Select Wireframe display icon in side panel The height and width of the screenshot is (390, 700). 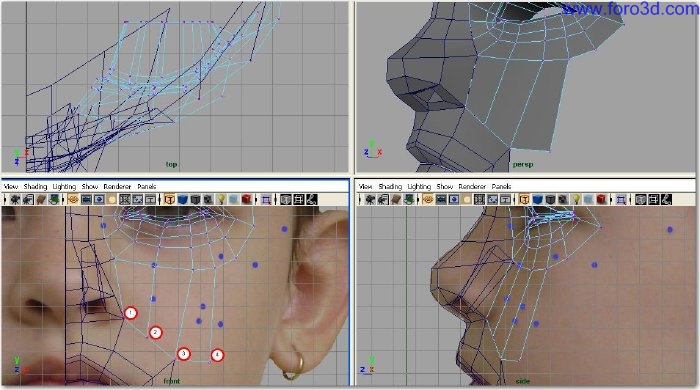(525, 199)
